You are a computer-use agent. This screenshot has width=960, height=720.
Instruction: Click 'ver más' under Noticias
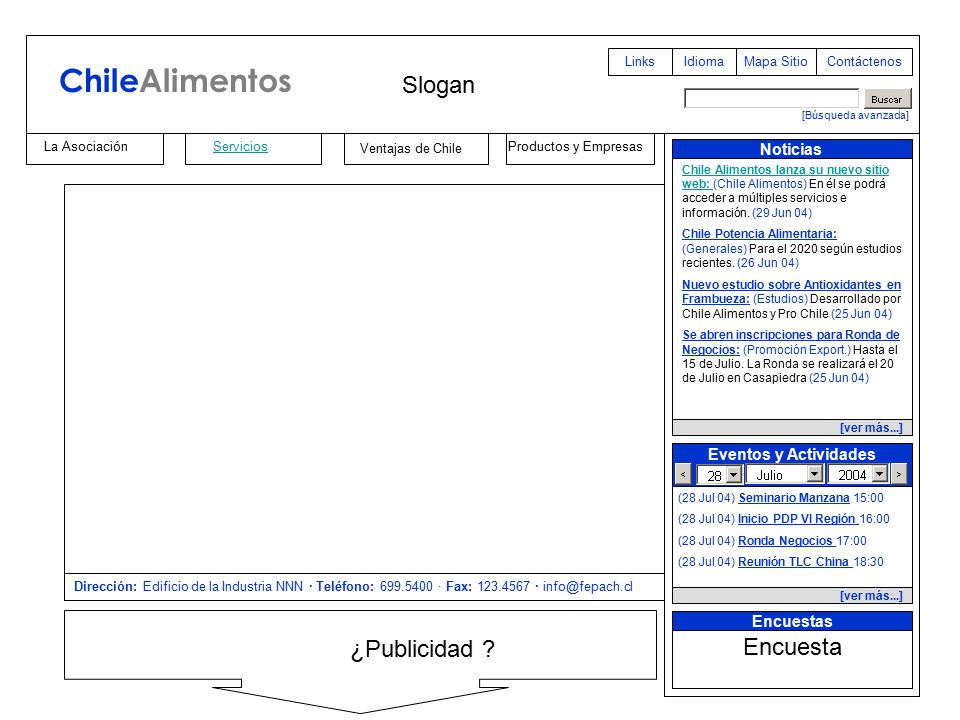pyautogui.click(x=871, y=427)
